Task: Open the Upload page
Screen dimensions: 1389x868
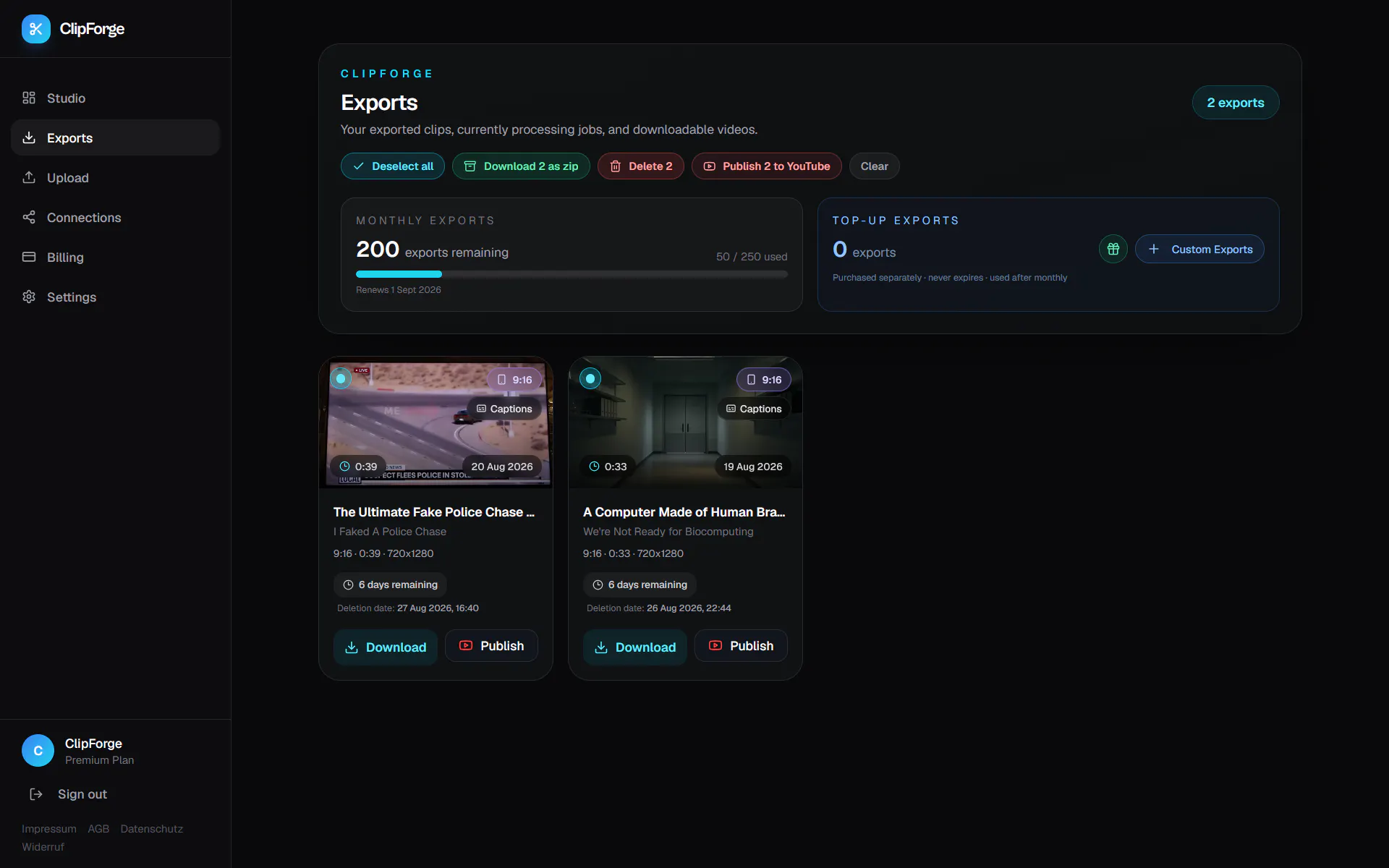Action: pyautogui.click(x=115, y=177)
